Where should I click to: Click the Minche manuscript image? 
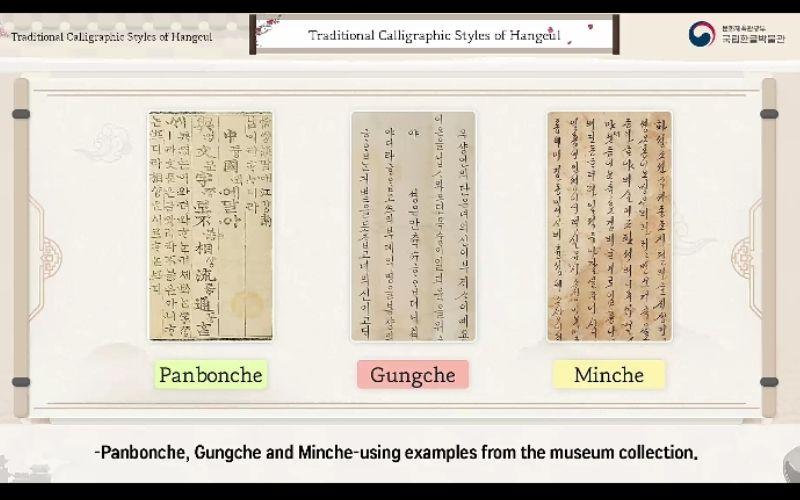point(610,227)
